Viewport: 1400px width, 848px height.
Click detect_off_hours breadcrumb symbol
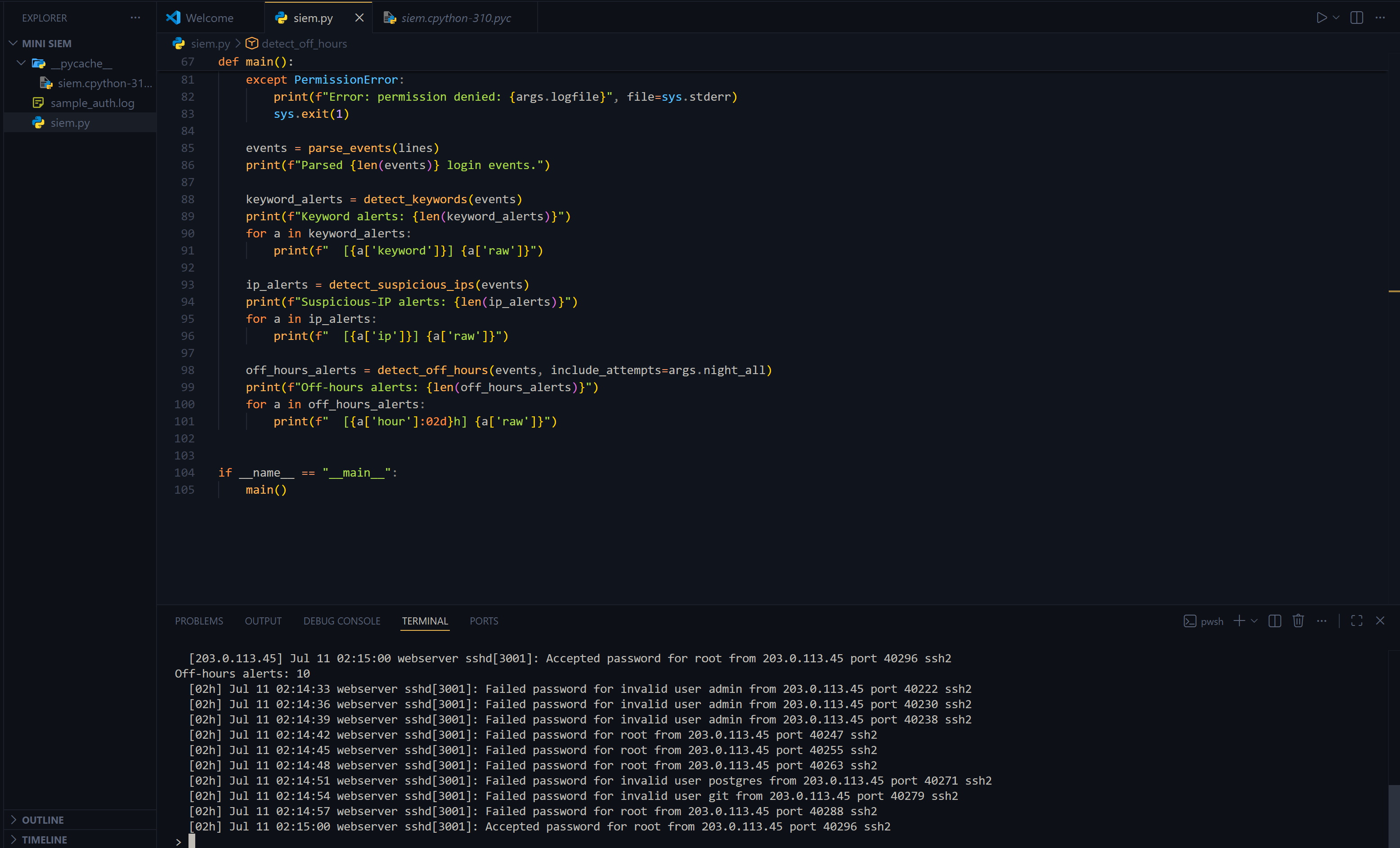click(304, 44)
